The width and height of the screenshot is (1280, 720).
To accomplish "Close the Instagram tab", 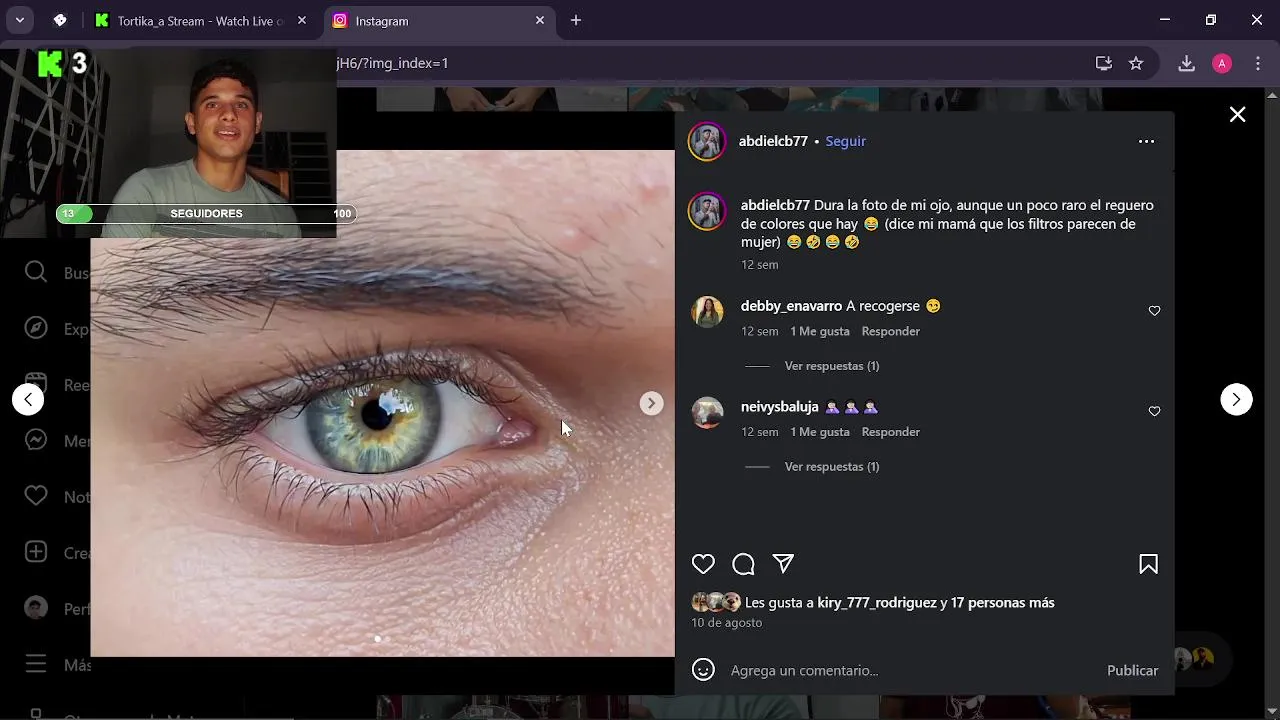I will (540, 20).
